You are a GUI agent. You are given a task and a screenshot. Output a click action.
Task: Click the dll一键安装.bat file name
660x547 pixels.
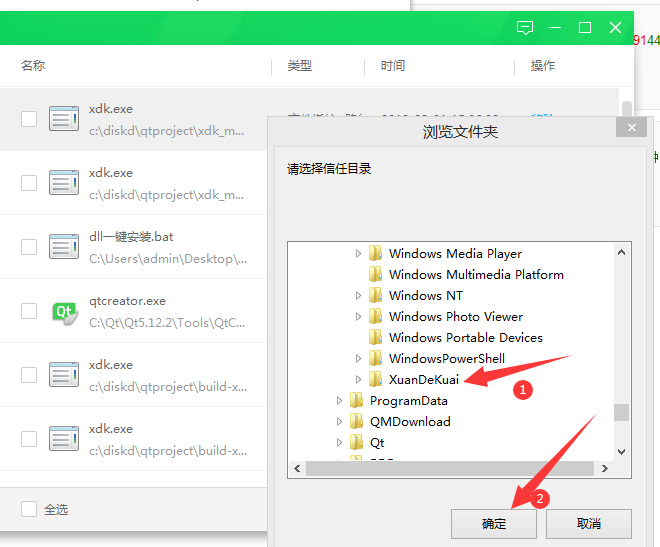[x=131, y=237]
